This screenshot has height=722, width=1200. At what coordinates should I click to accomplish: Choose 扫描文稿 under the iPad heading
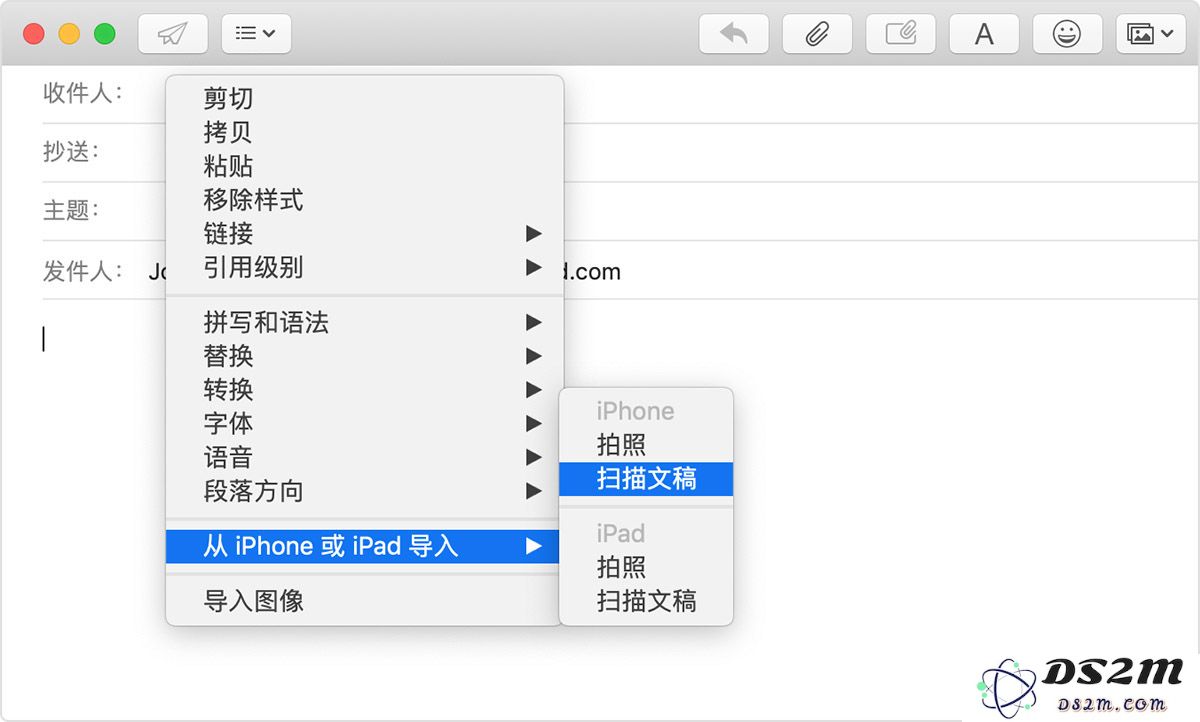[646, 601]
